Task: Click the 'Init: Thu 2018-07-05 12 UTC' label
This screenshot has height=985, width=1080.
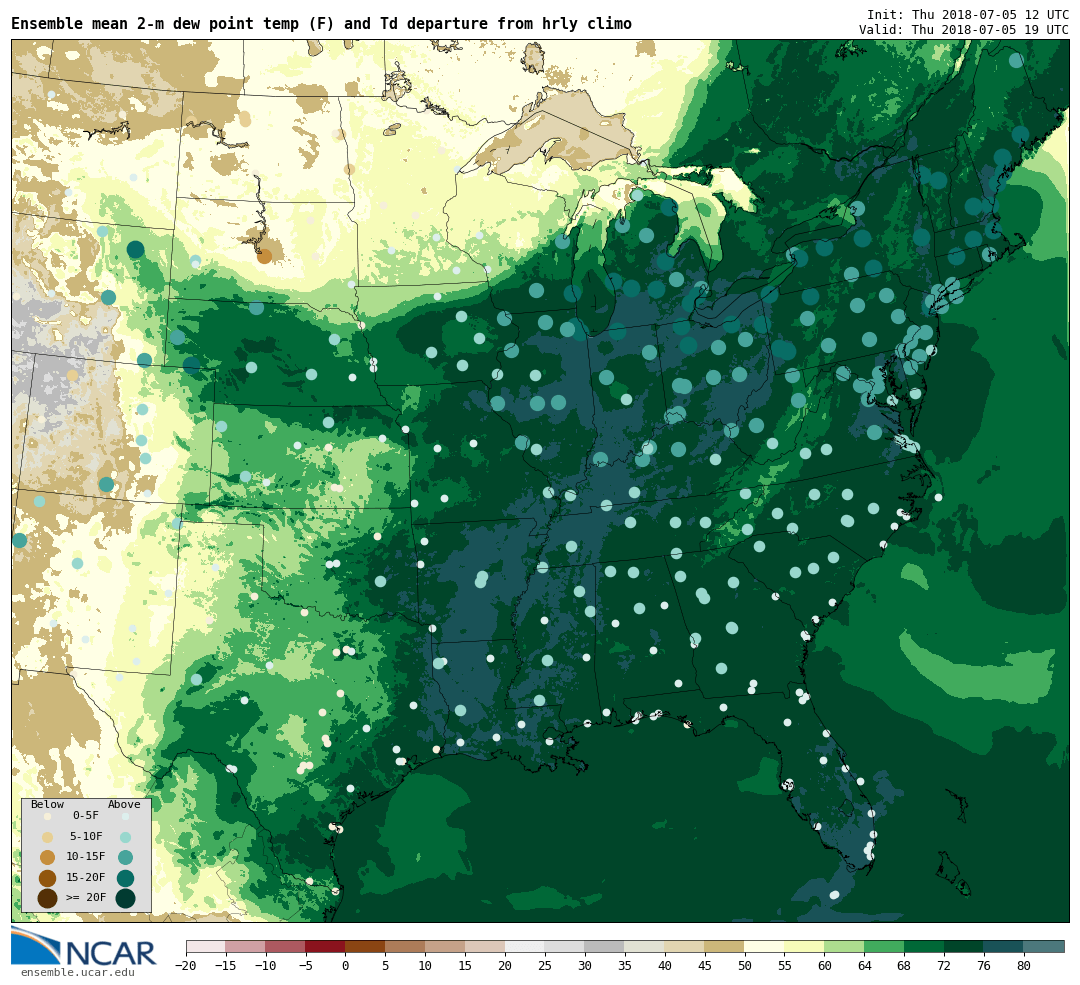Action: (x=967, y=15)
